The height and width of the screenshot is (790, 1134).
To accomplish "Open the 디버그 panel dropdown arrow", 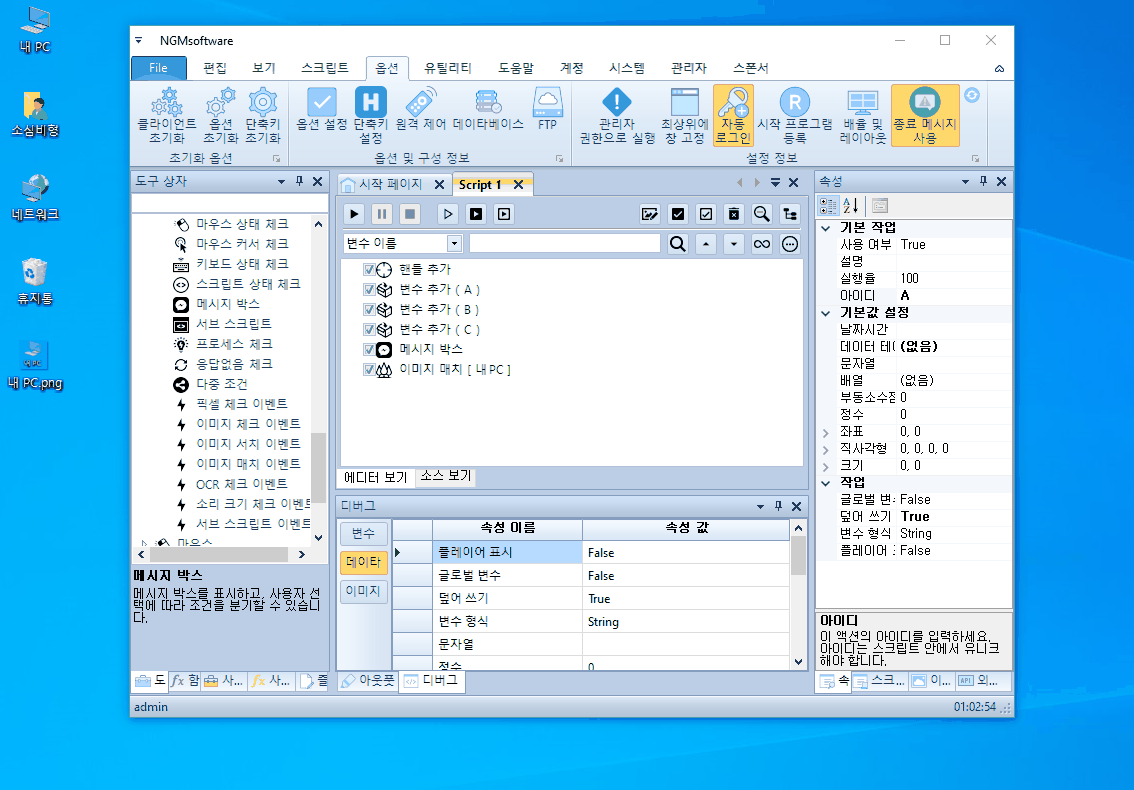I will [x=760, y=506].
